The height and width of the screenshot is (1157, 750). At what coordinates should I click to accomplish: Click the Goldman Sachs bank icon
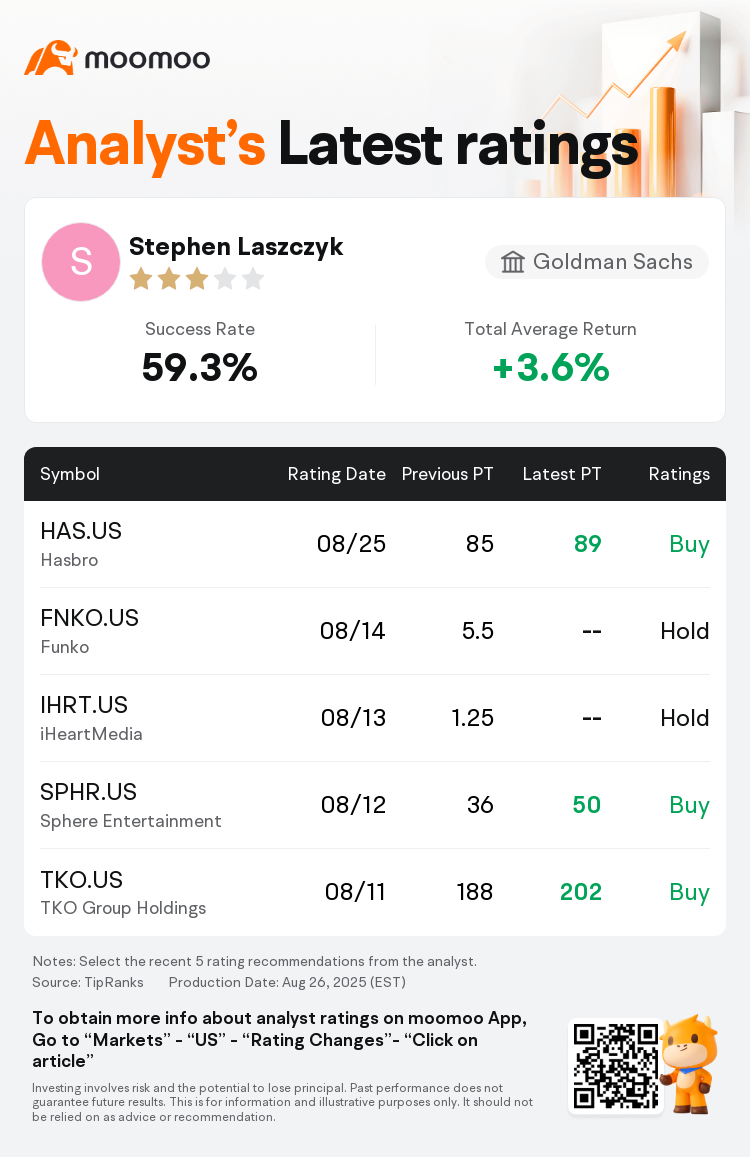[x=512, y=262]
